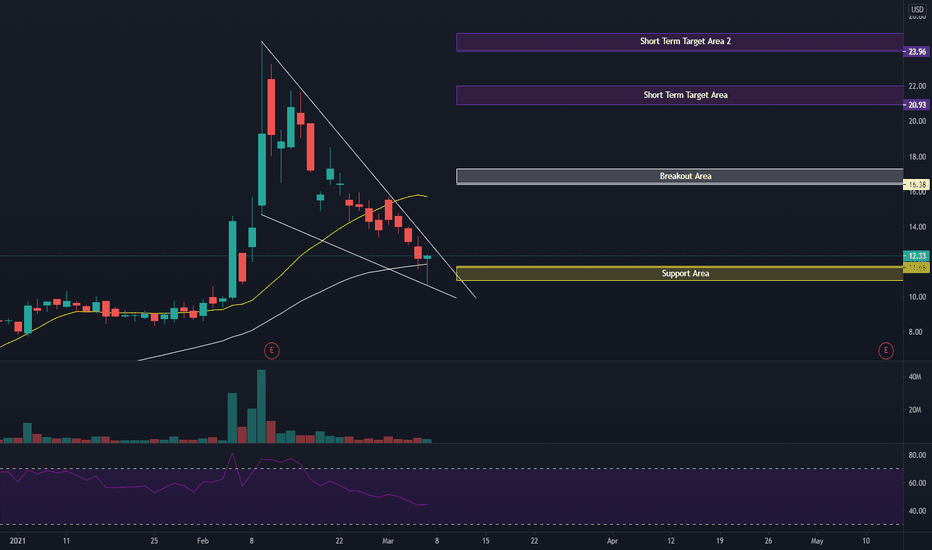Click the 40M volume axis label
This screenshot has width=932, height=550.
pos(915,377)
